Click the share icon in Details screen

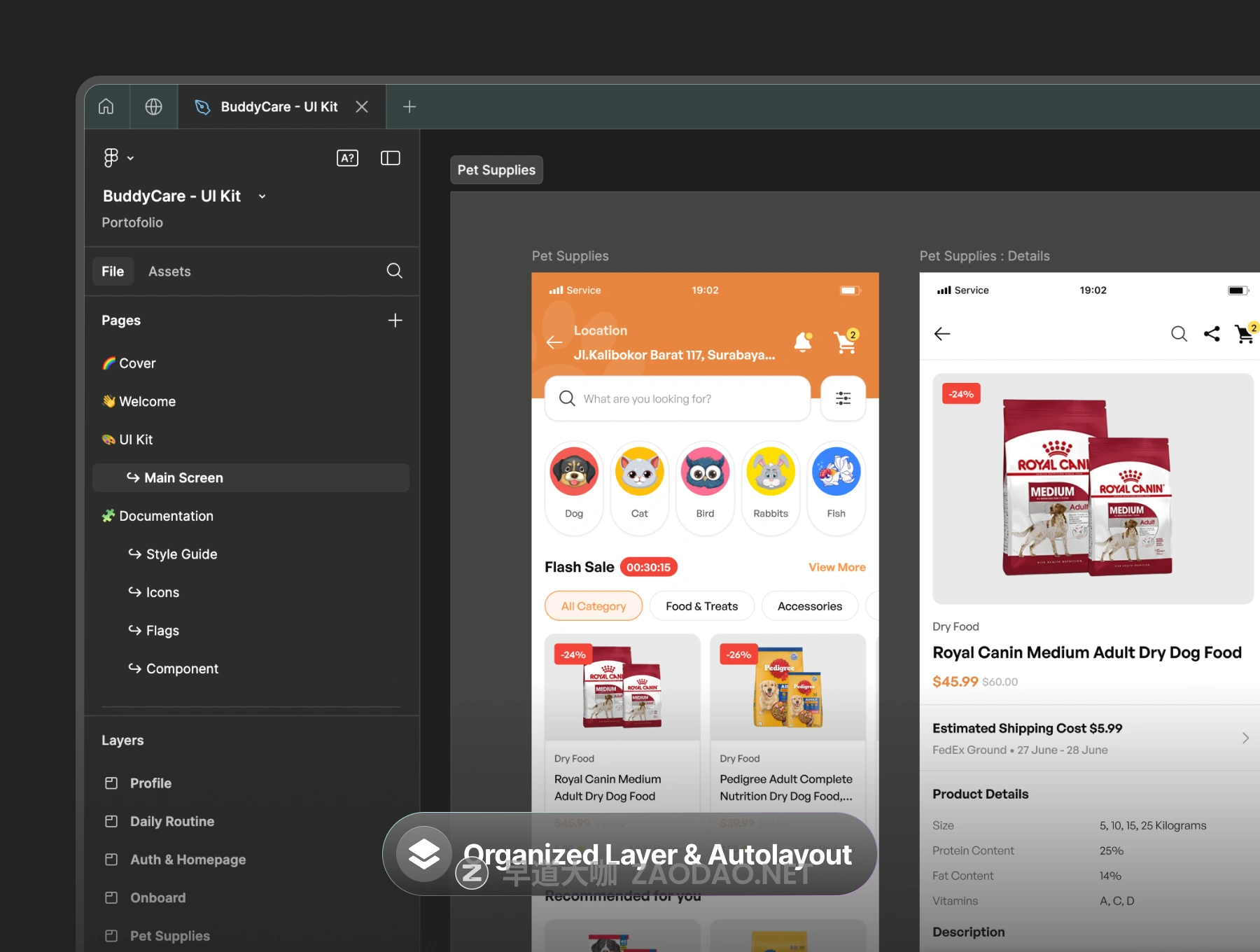click(x=1212, y=334)
